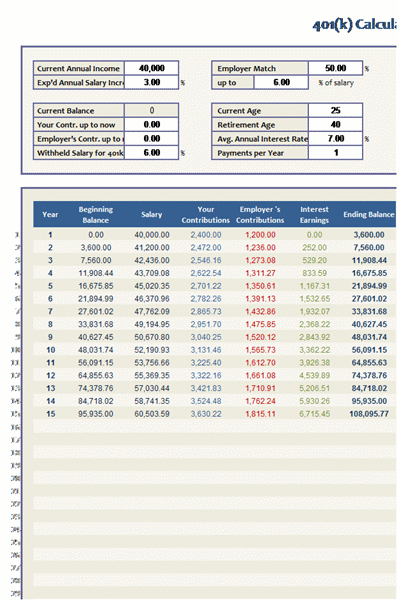Select Employer's Contr. up to now value
This screenshot has height=600, width=397.
[x=152, y=139]
